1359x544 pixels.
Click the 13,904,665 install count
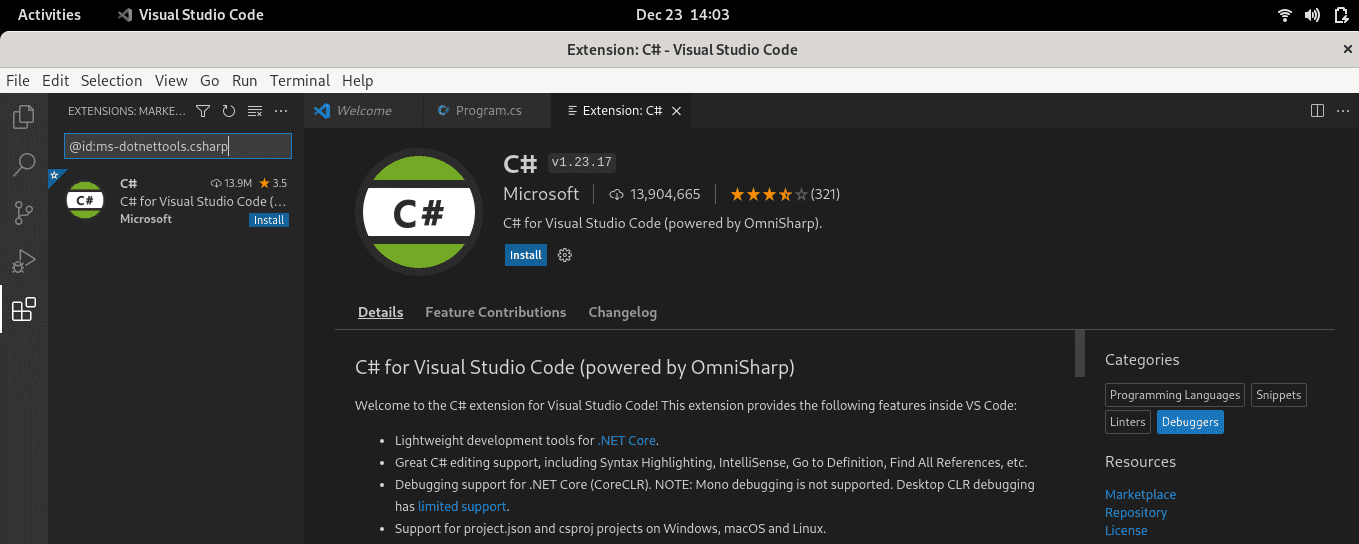coord(654,194)
